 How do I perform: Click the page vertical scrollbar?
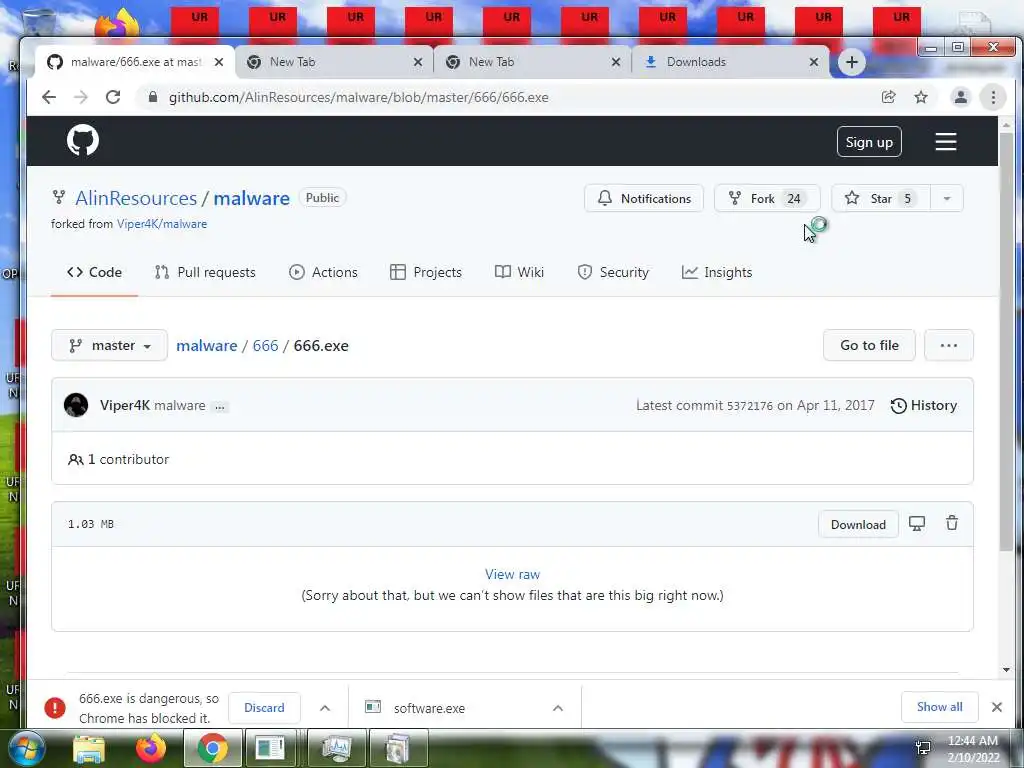click(1006, 340)
